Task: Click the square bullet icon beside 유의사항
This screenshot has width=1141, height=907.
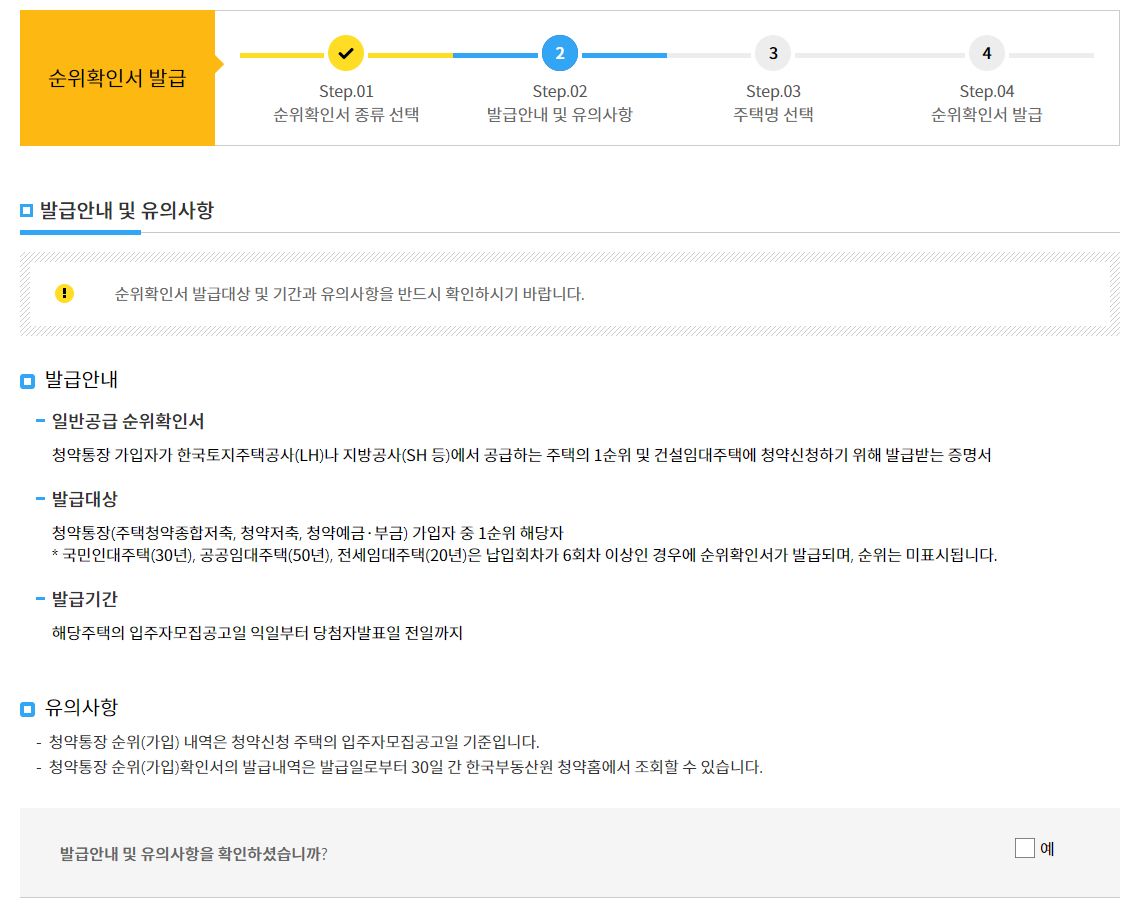Action: (28, 709)
